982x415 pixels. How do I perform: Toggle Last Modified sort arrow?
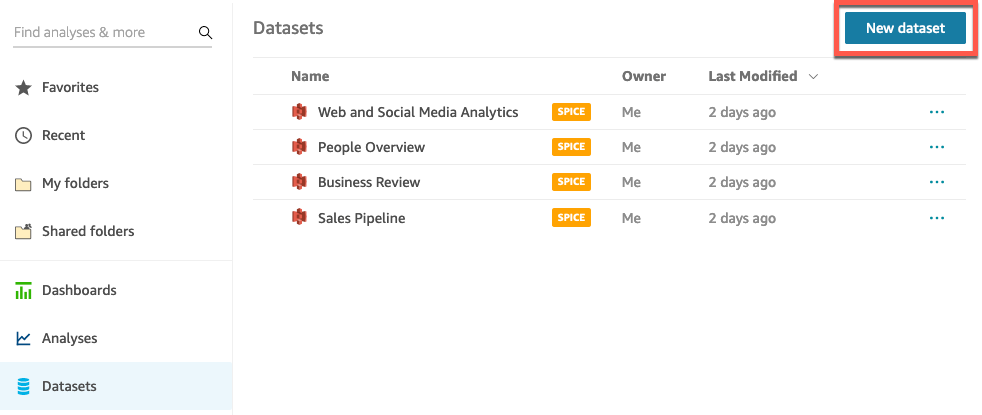[813, 77]
